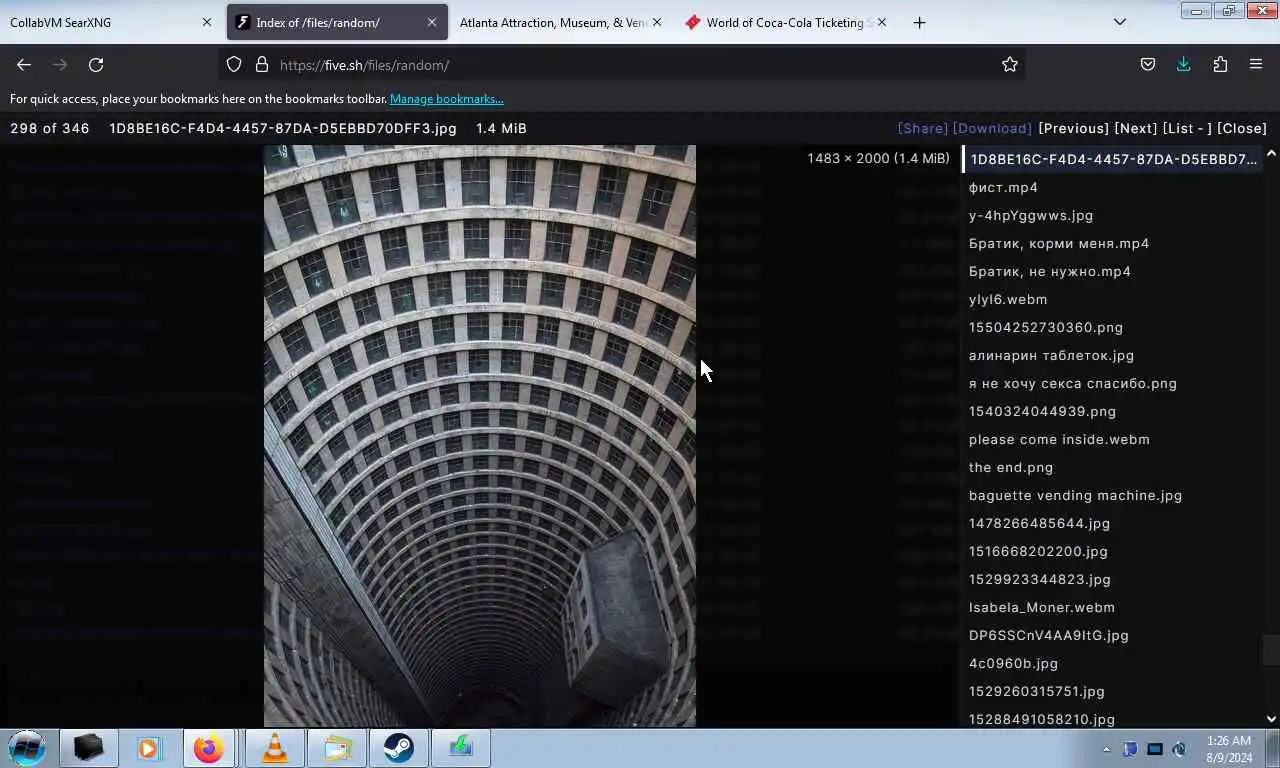Click the file list scroll down arrow

(1271, 718)
